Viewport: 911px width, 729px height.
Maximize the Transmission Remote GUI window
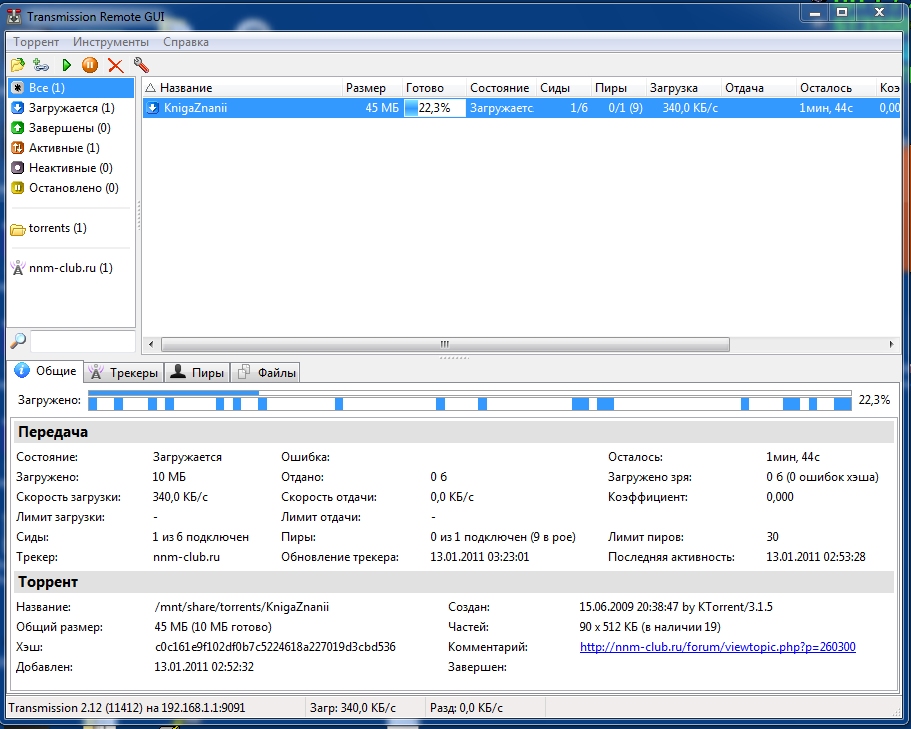click(842, 12)
